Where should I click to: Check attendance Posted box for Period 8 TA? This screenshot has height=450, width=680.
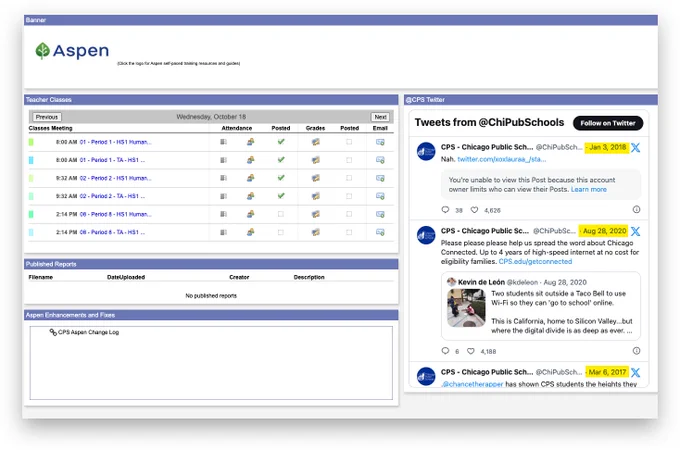(281, 232)
